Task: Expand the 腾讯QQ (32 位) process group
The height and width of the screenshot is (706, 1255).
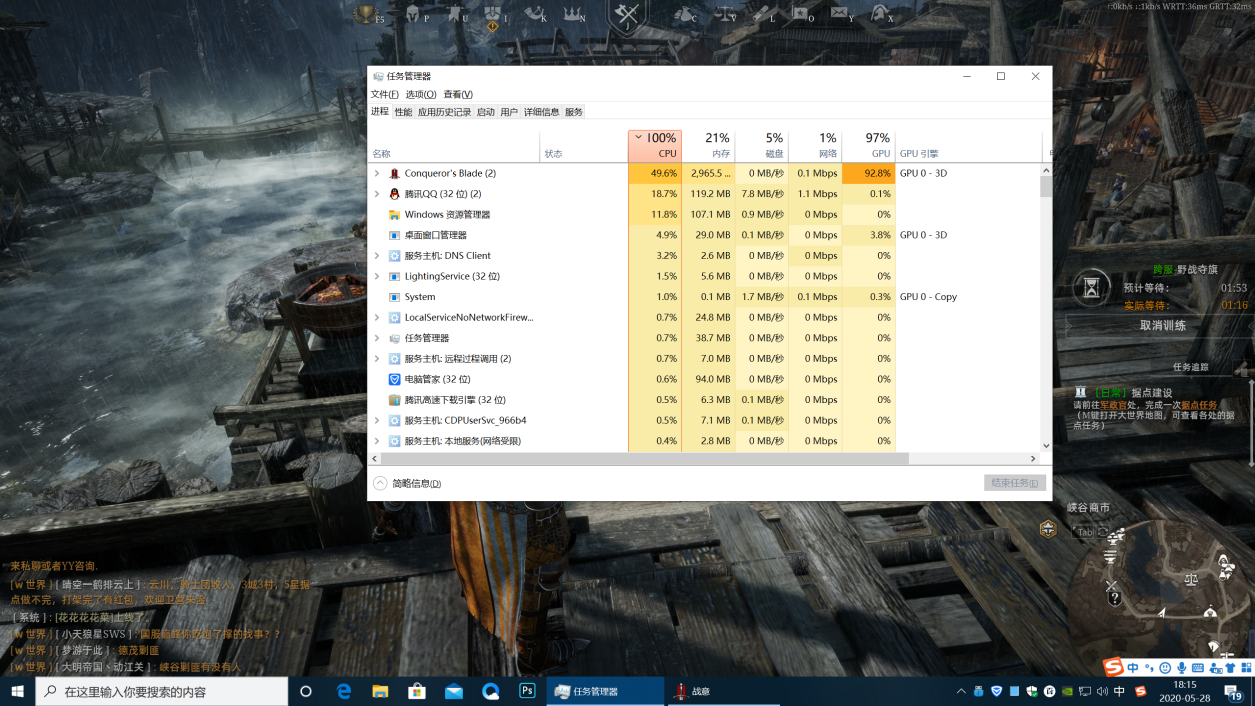Action: pos(377,194)
